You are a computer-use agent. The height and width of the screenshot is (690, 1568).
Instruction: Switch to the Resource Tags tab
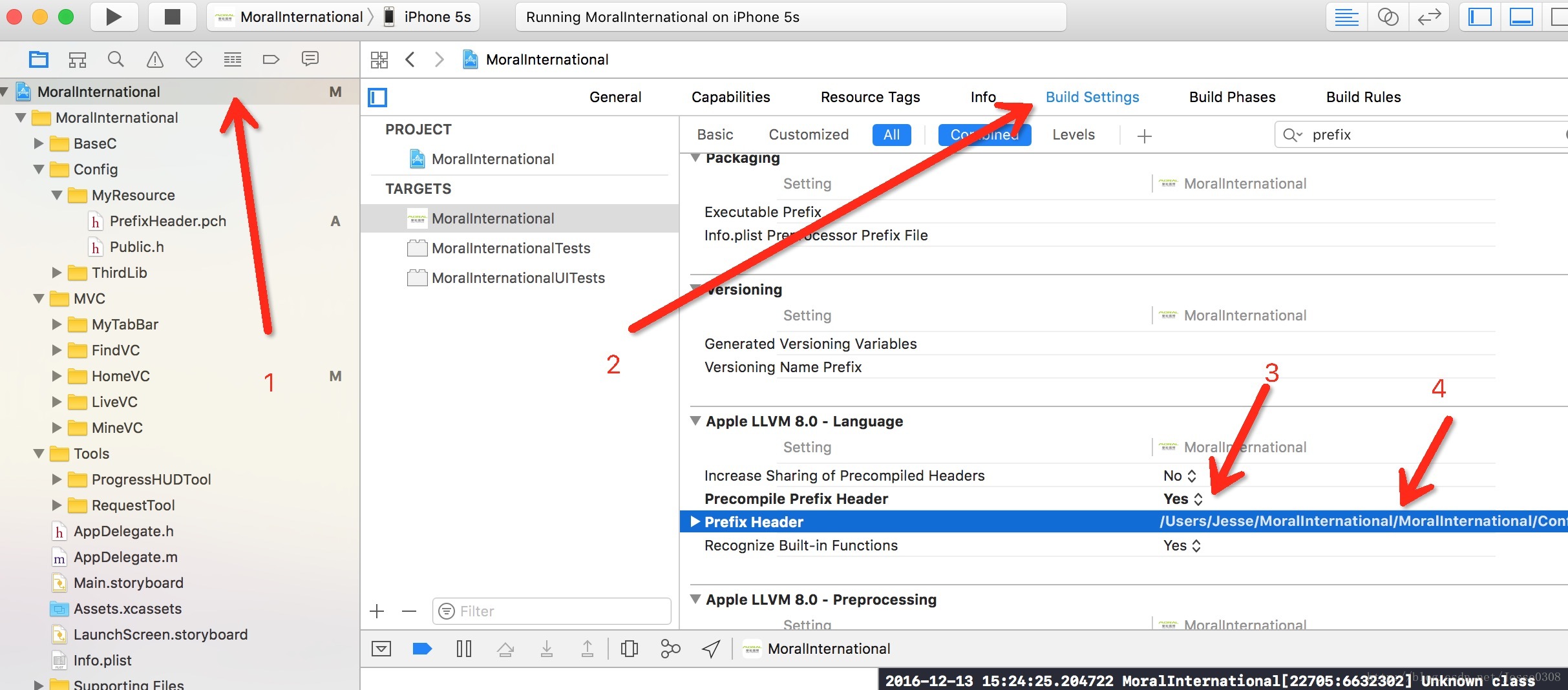click(x=870, y=98)
